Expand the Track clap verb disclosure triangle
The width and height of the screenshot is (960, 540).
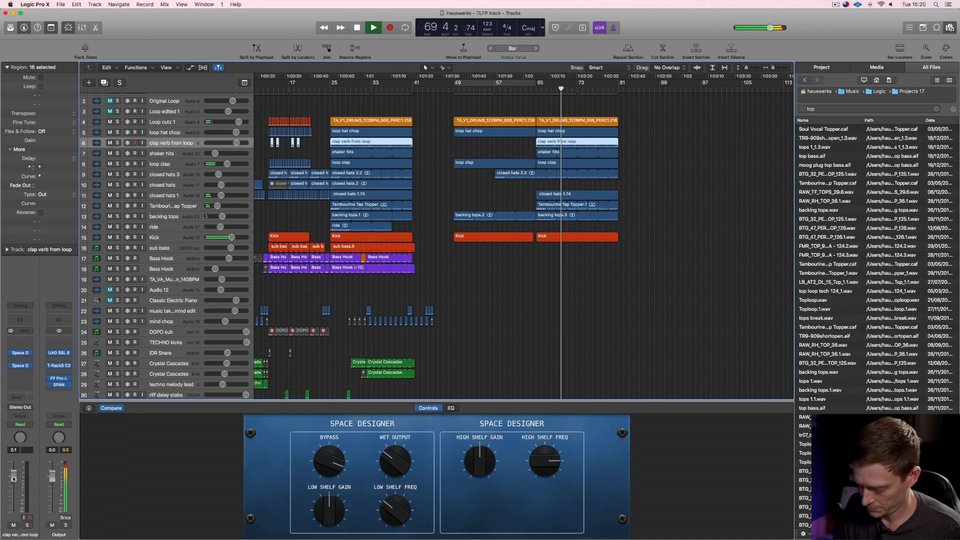(7, 250)
